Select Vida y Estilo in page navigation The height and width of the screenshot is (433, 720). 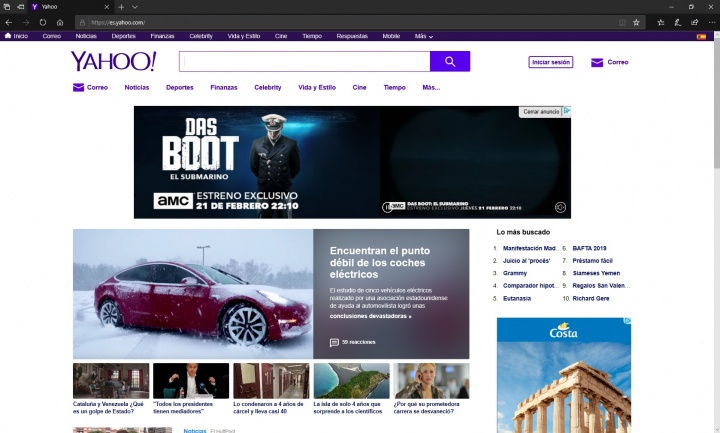(x=317, y=87)
